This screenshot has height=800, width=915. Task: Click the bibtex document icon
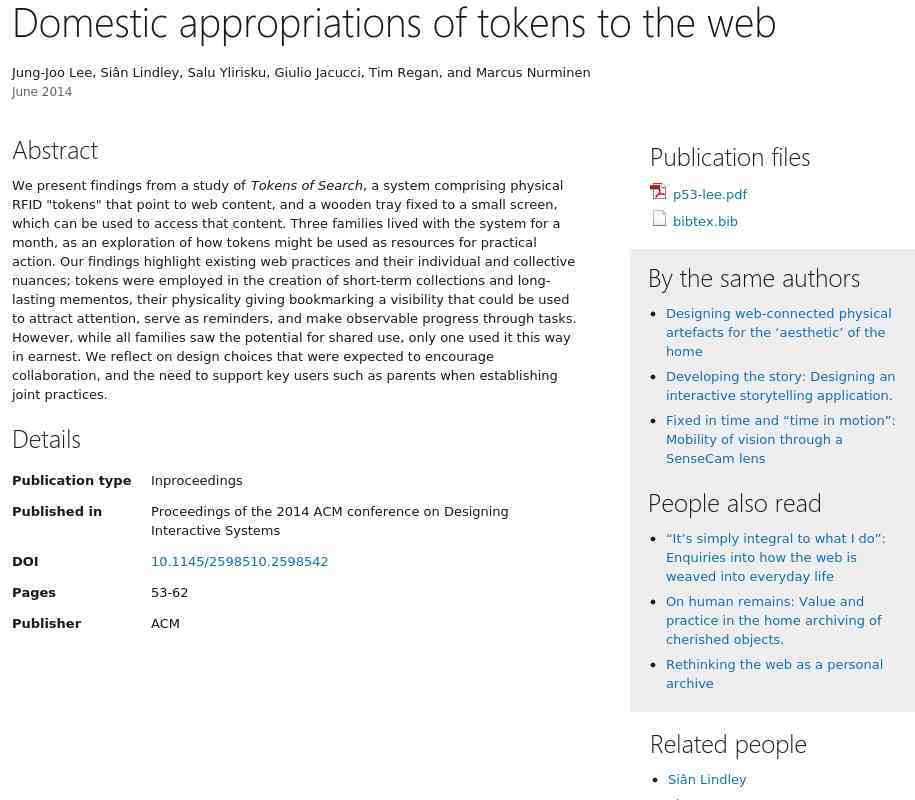click(659, 219)
